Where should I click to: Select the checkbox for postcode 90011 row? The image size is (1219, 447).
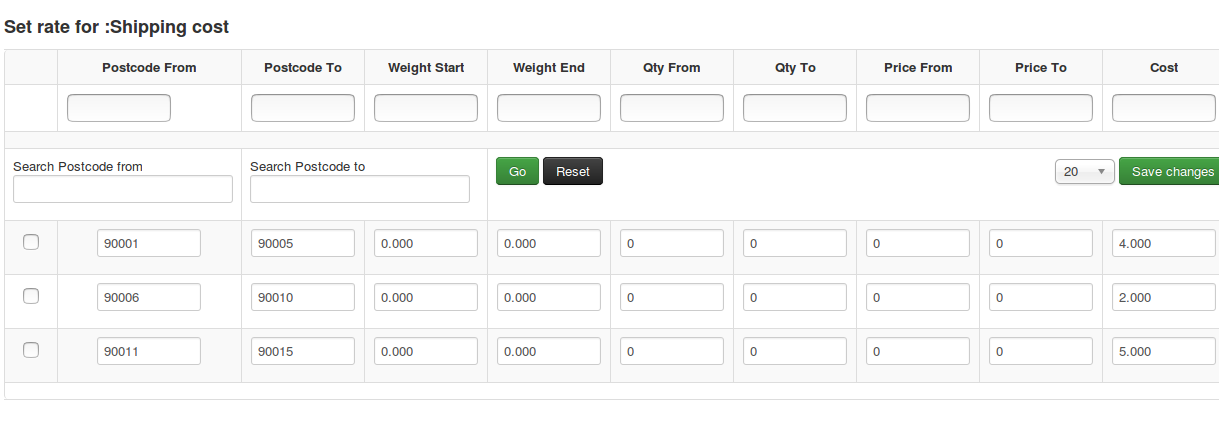coord(31,350)
